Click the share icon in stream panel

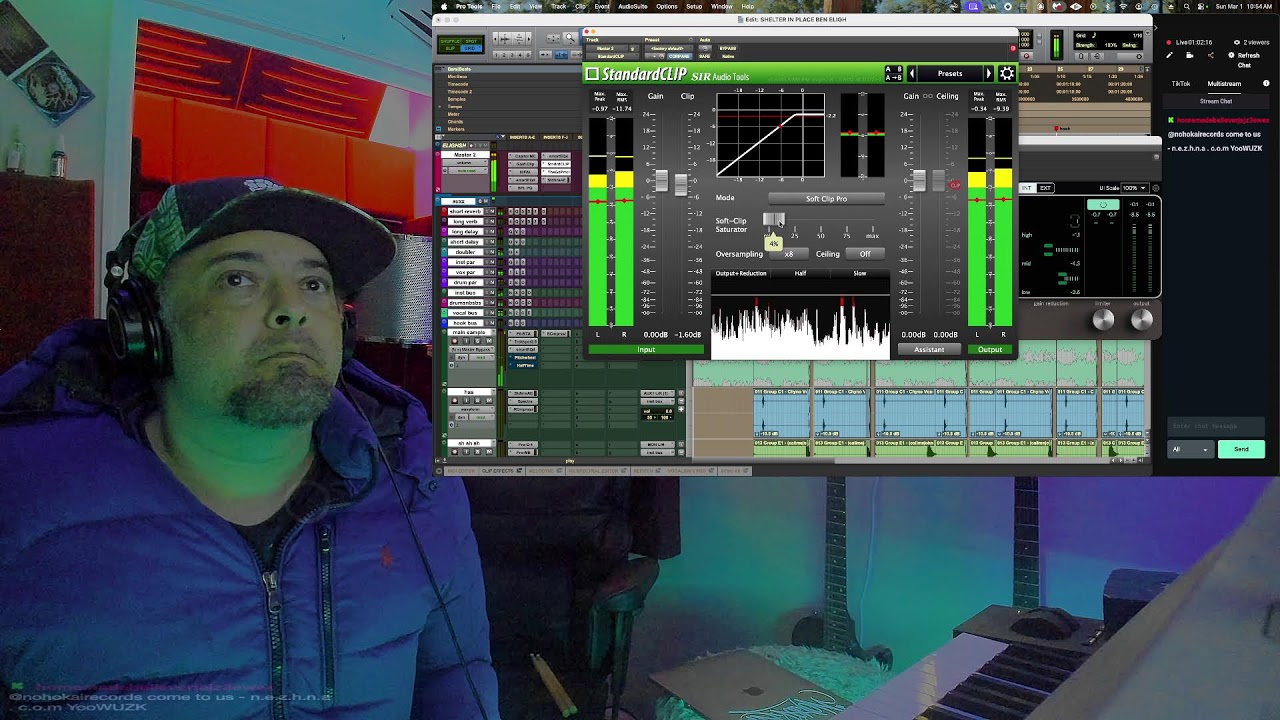(1211, 55)
